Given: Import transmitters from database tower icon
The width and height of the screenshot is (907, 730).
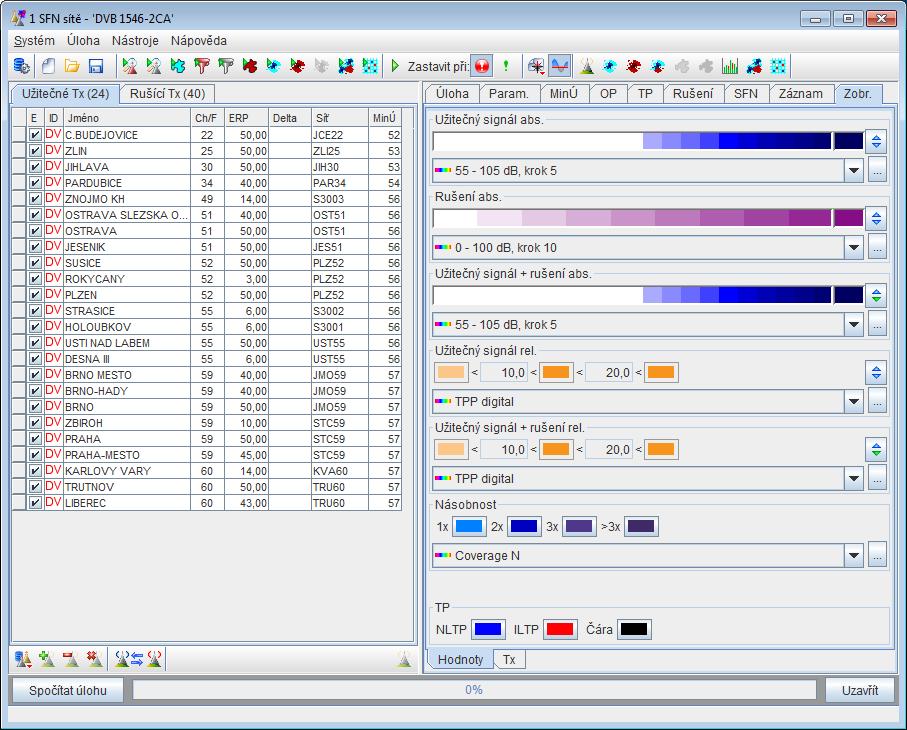Looking at the screenshot, I should pos(23,659).
